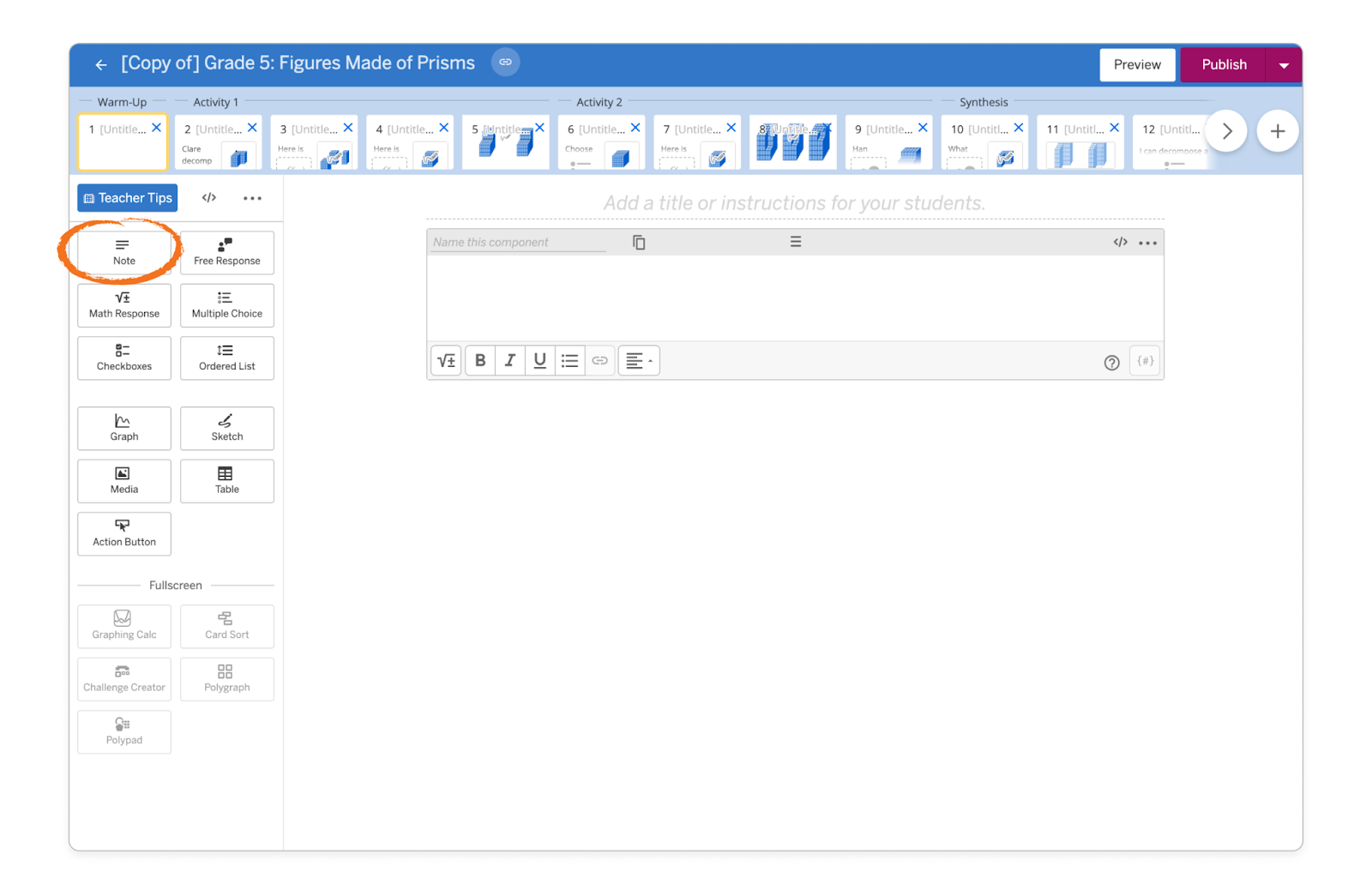Image resolution: width=1372 pixels, height=896 pixels.
Task: Add a new screen with the plus button
Action: 1277,131
